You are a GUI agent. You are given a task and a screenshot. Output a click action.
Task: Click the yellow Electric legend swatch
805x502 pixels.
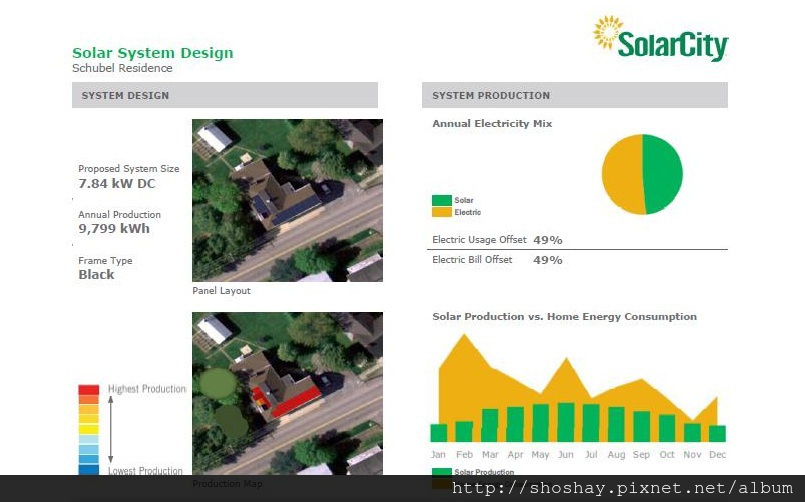(442, 211)
